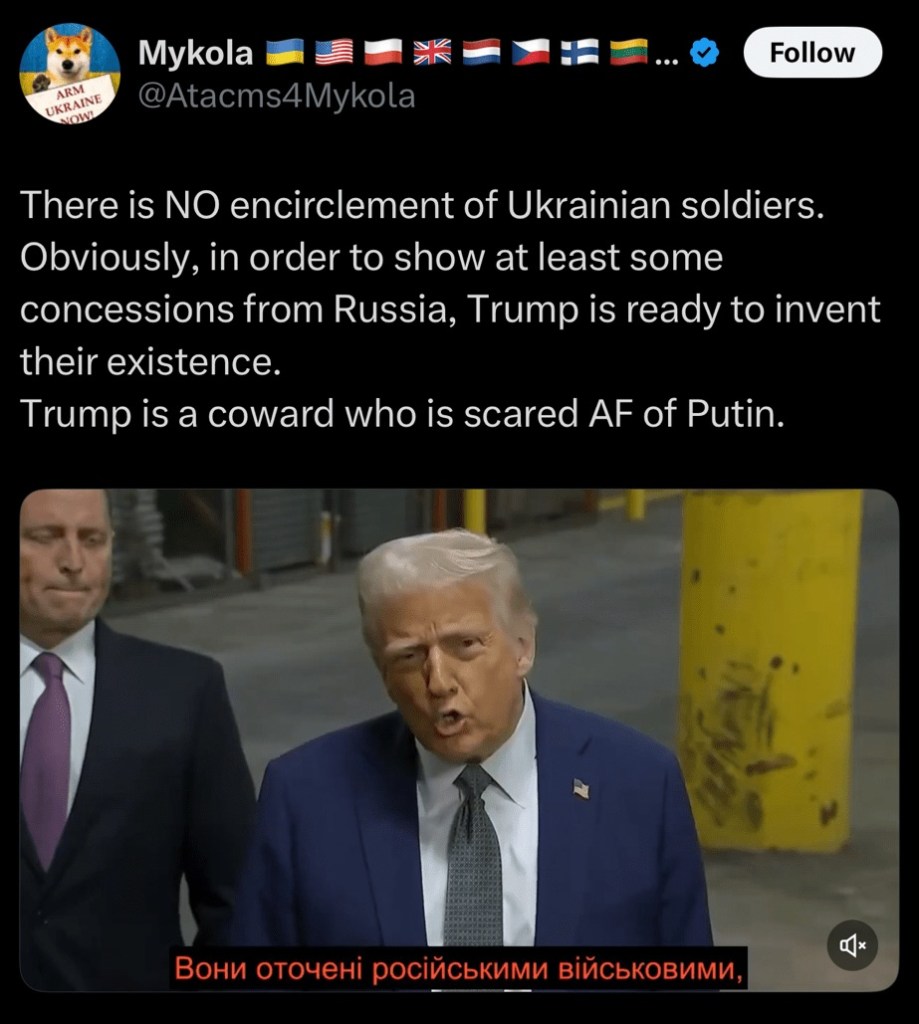
Task: Click the 'NO encirclement' opening sentence
Action: (x=422, y=205)
